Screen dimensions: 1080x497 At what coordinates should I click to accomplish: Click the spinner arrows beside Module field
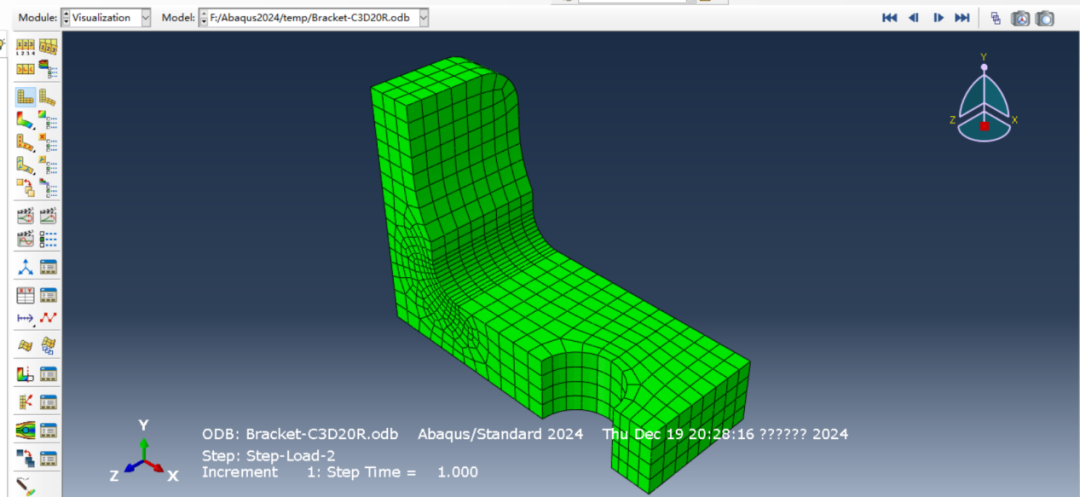[66, 18]
